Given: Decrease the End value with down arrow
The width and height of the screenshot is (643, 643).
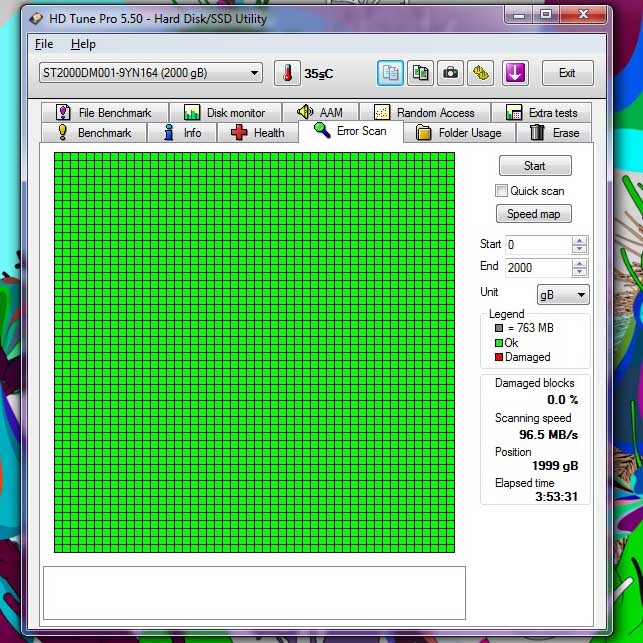Looking at the screenshot, I should pos(579,272).
